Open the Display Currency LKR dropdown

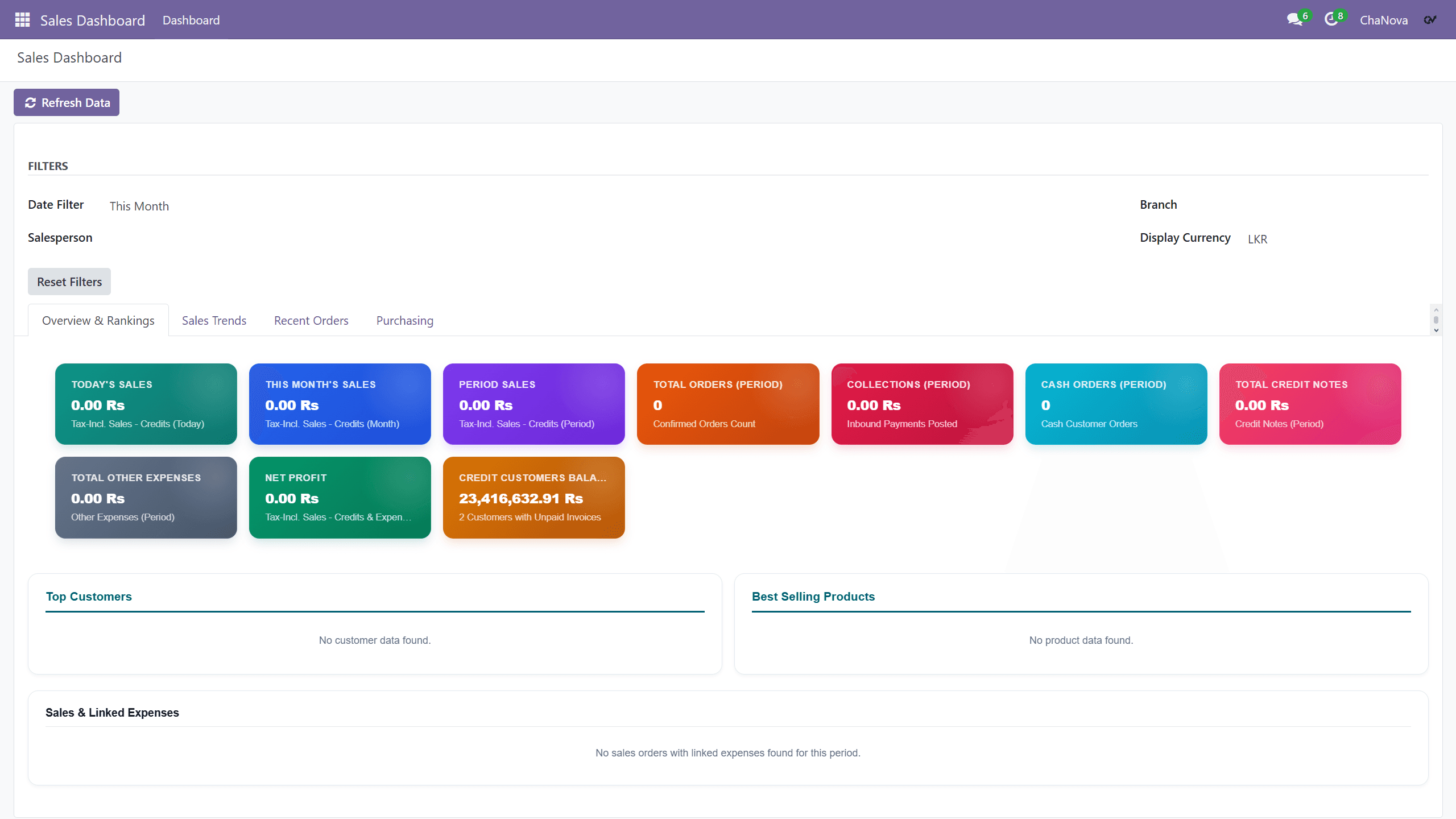pos(1258,239)
